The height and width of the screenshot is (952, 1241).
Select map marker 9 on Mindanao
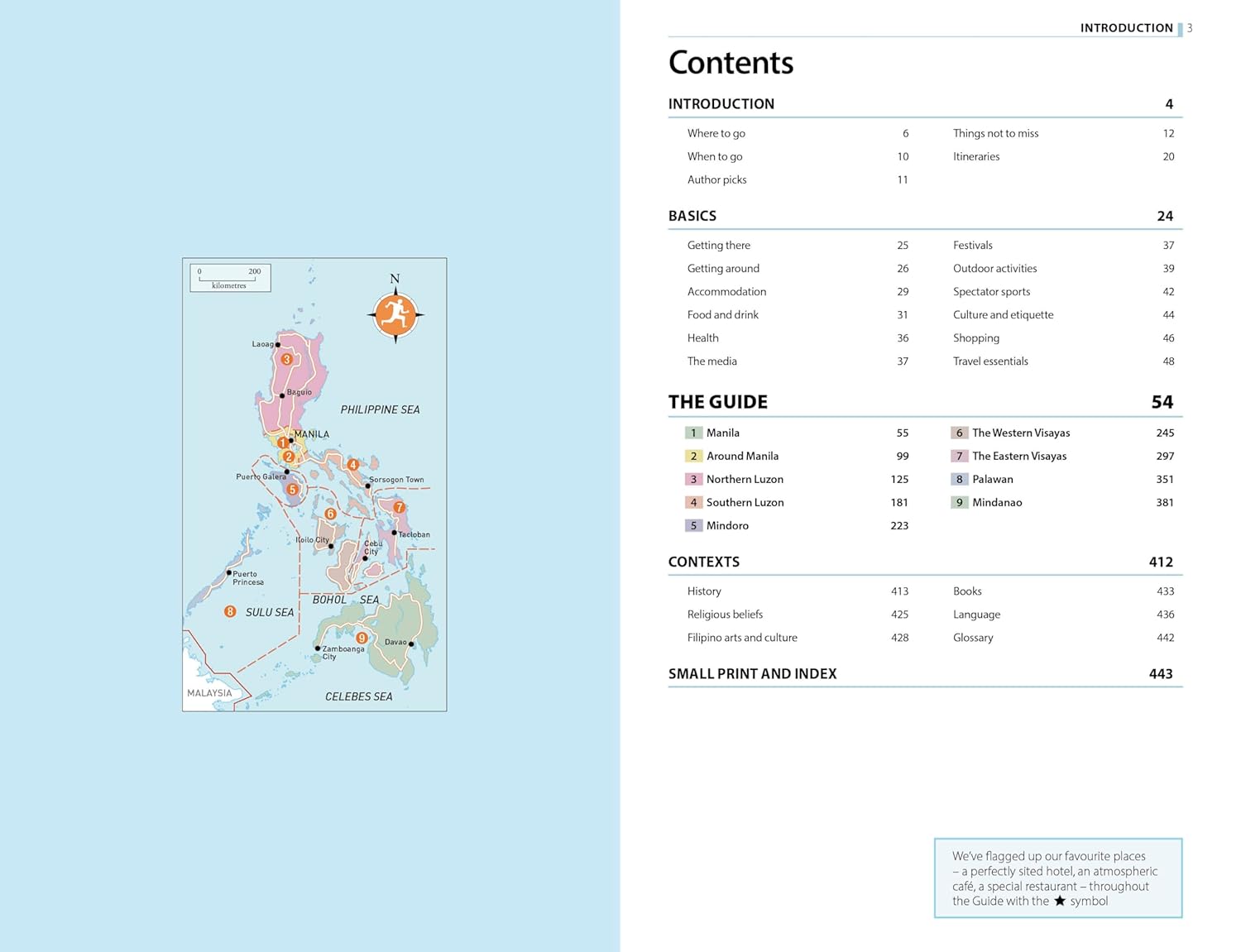coord(362,638)
